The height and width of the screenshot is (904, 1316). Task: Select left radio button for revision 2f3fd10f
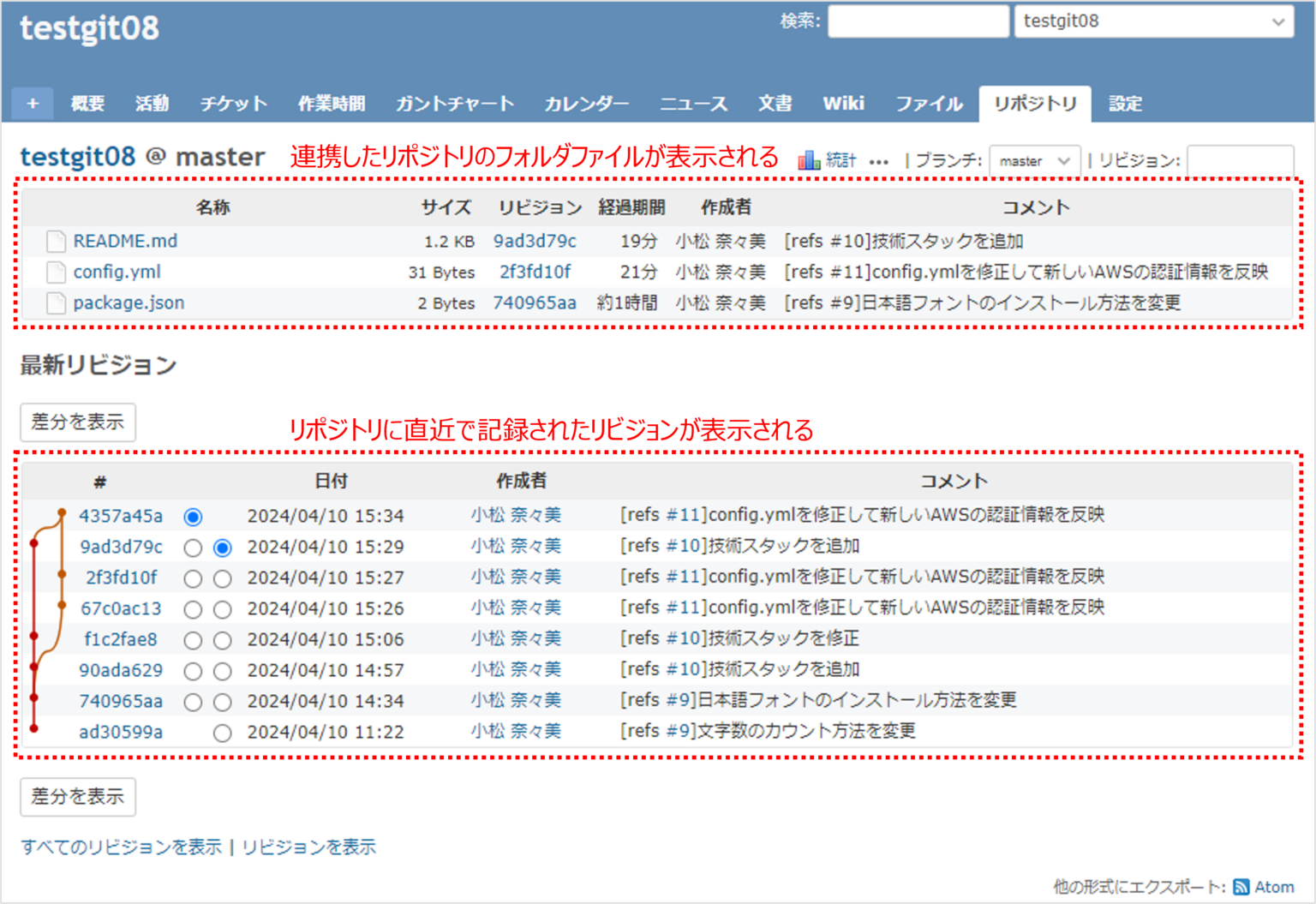[192, 578]
